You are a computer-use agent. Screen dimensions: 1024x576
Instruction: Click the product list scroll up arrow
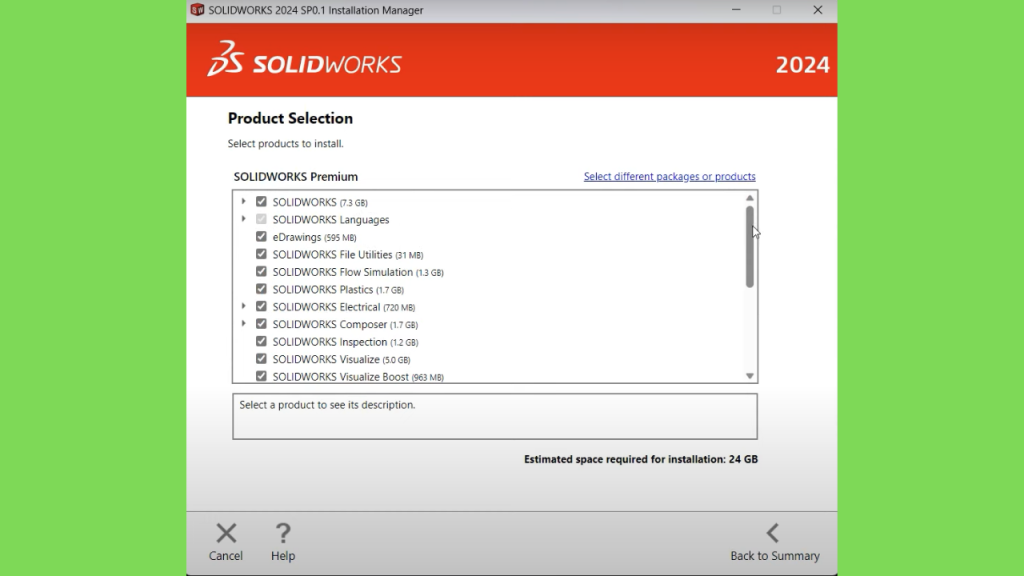(750, 198)
